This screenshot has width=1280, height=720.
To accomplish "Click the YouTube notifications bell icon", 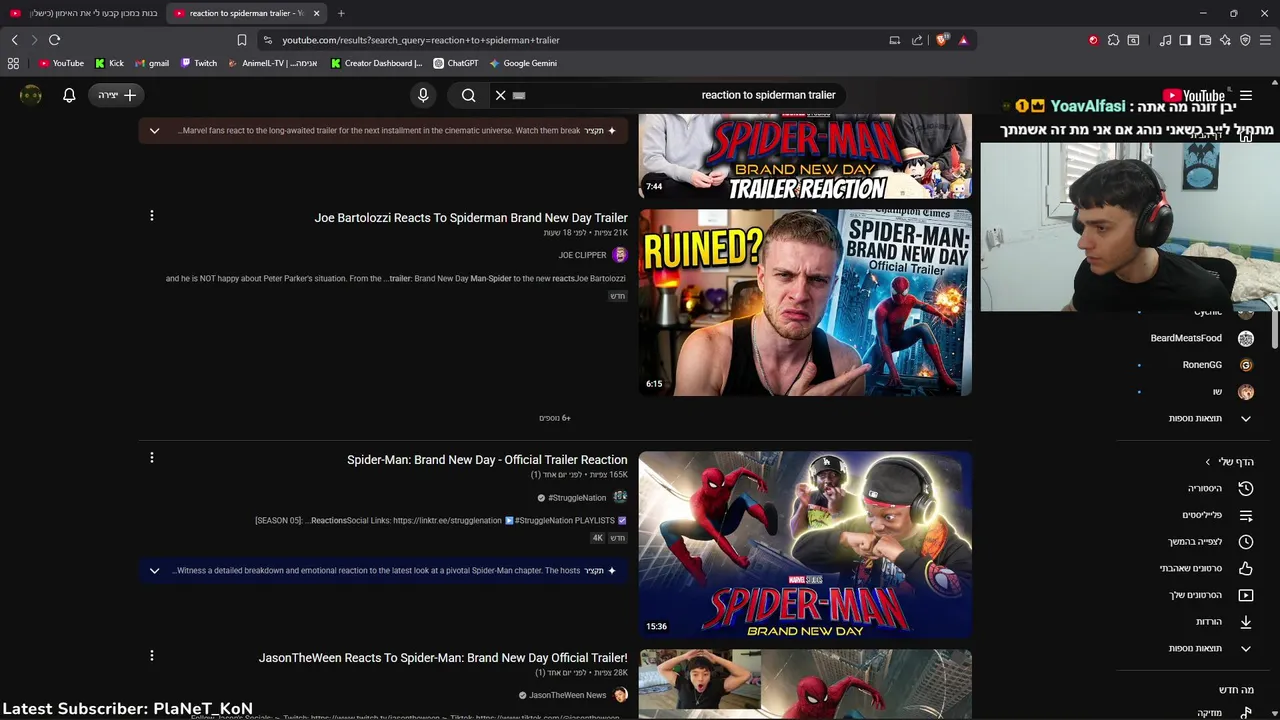I will pos(69,95).
